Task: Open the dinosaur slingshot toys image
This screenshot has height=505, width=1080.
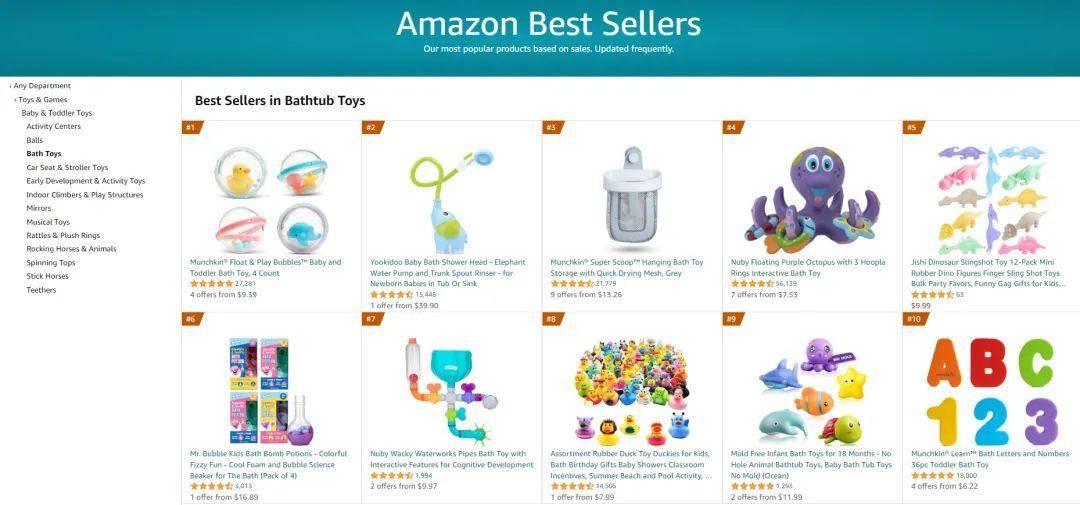Action: point(992,200)
